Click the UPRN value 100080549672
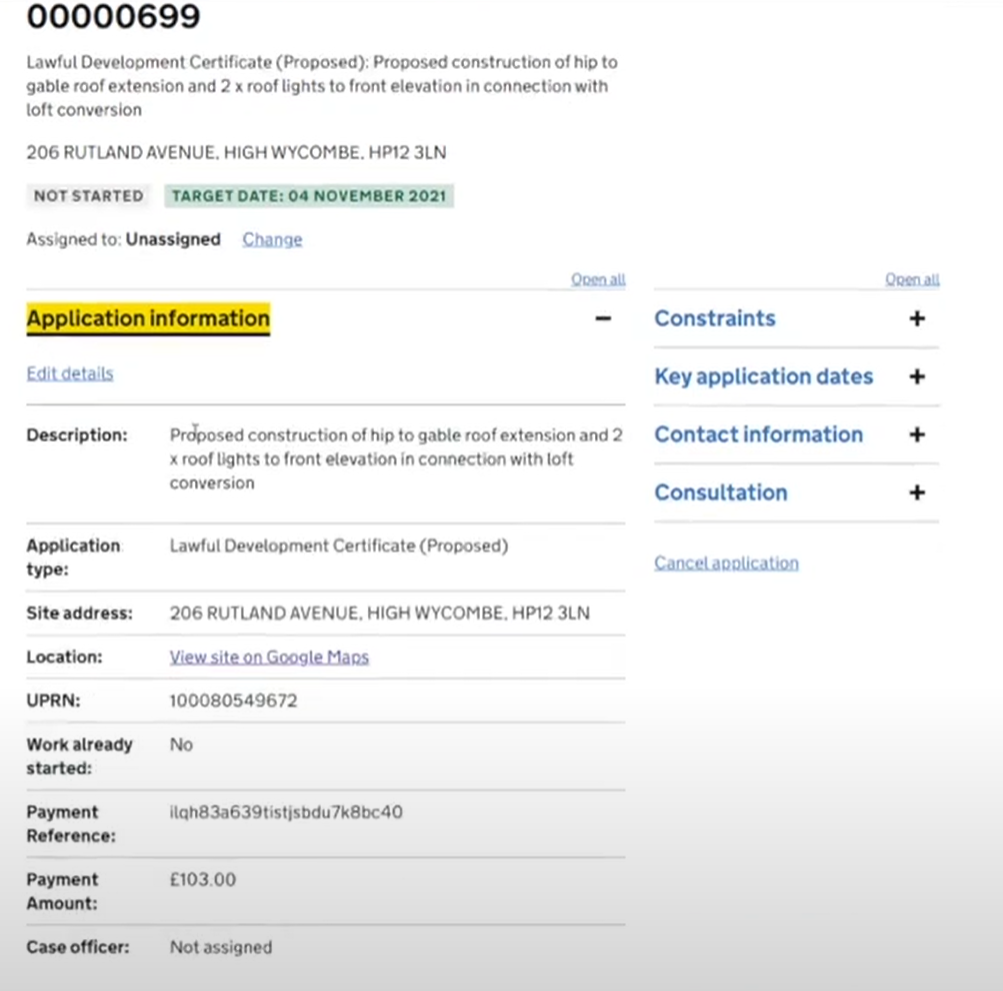 point(233,701)
